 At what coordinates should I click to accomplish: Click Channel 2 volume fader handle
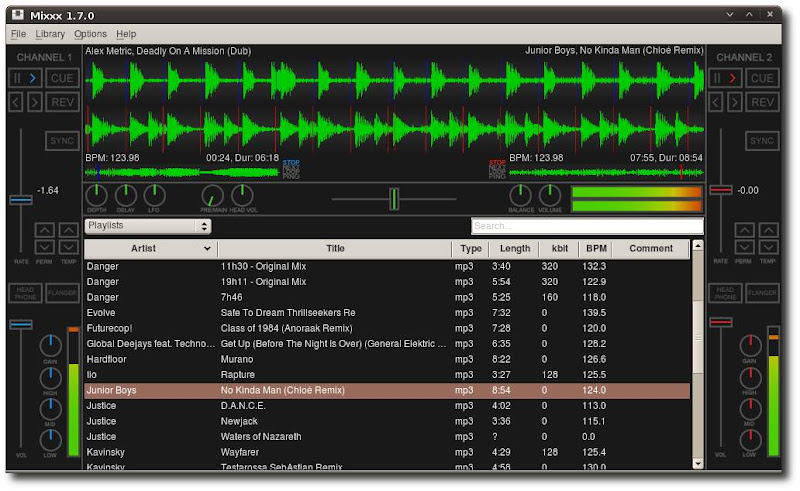point(721,322)
